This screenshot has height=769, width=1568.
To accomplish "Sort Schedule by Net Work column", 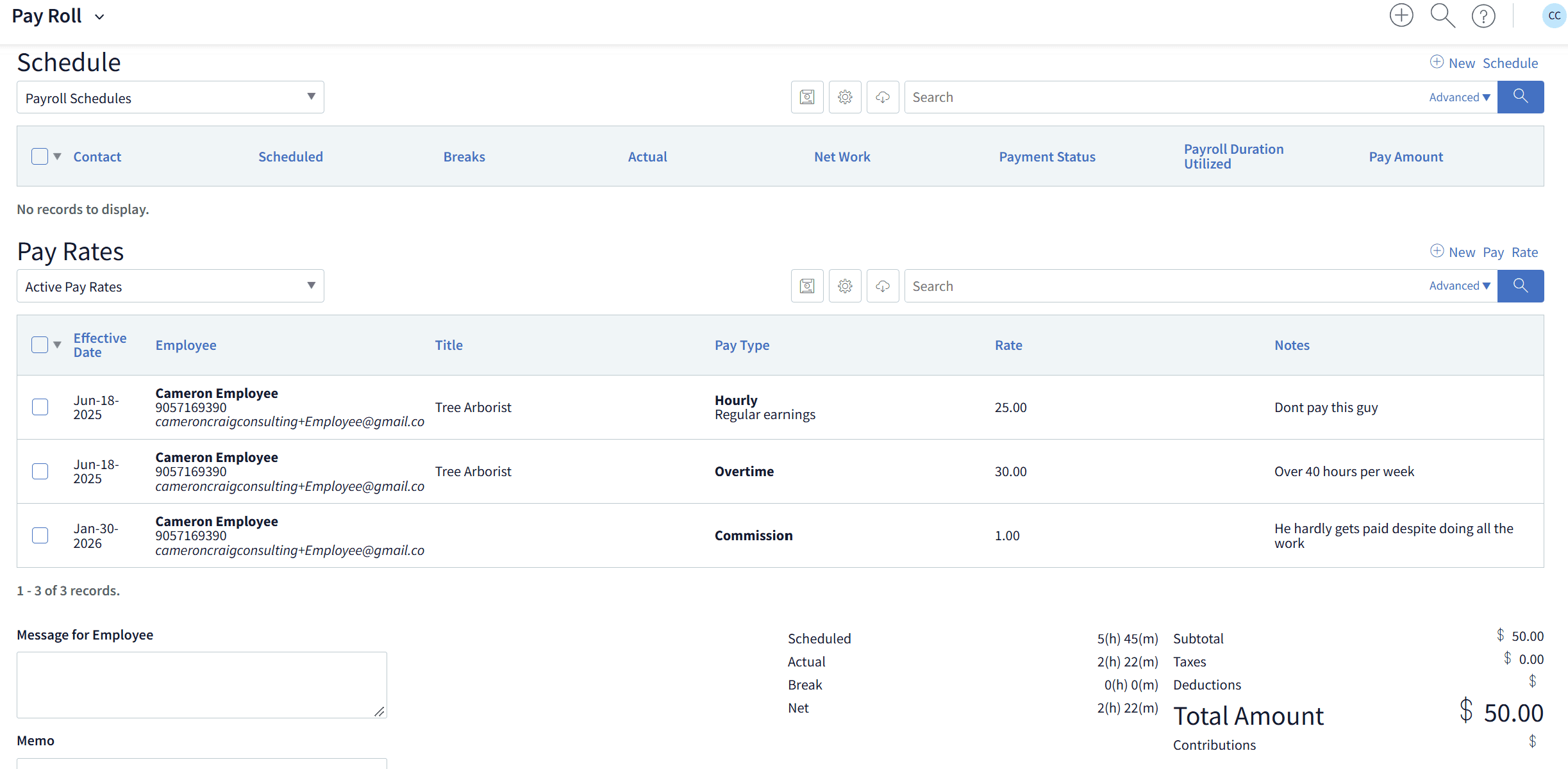I will (842, 156).
